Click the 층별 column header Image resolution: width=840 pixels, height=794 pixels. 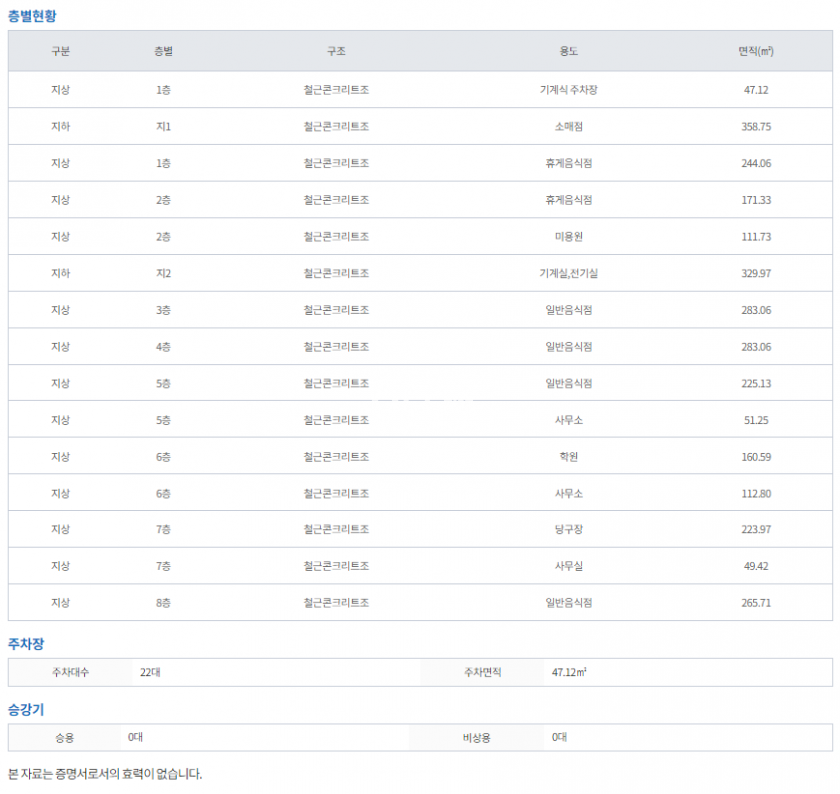(163, 51)
